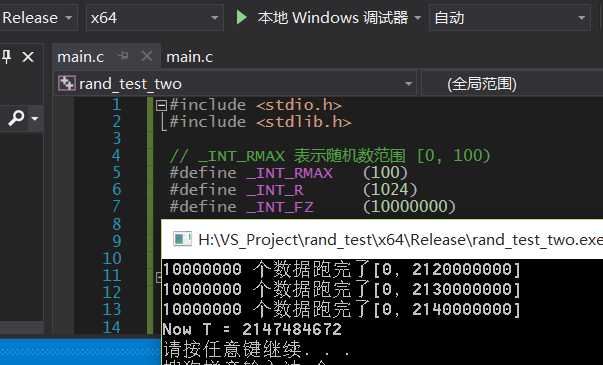The image size is (603, 365).
Task: Click the _INT_R macro name
Action: coord(275,190)
